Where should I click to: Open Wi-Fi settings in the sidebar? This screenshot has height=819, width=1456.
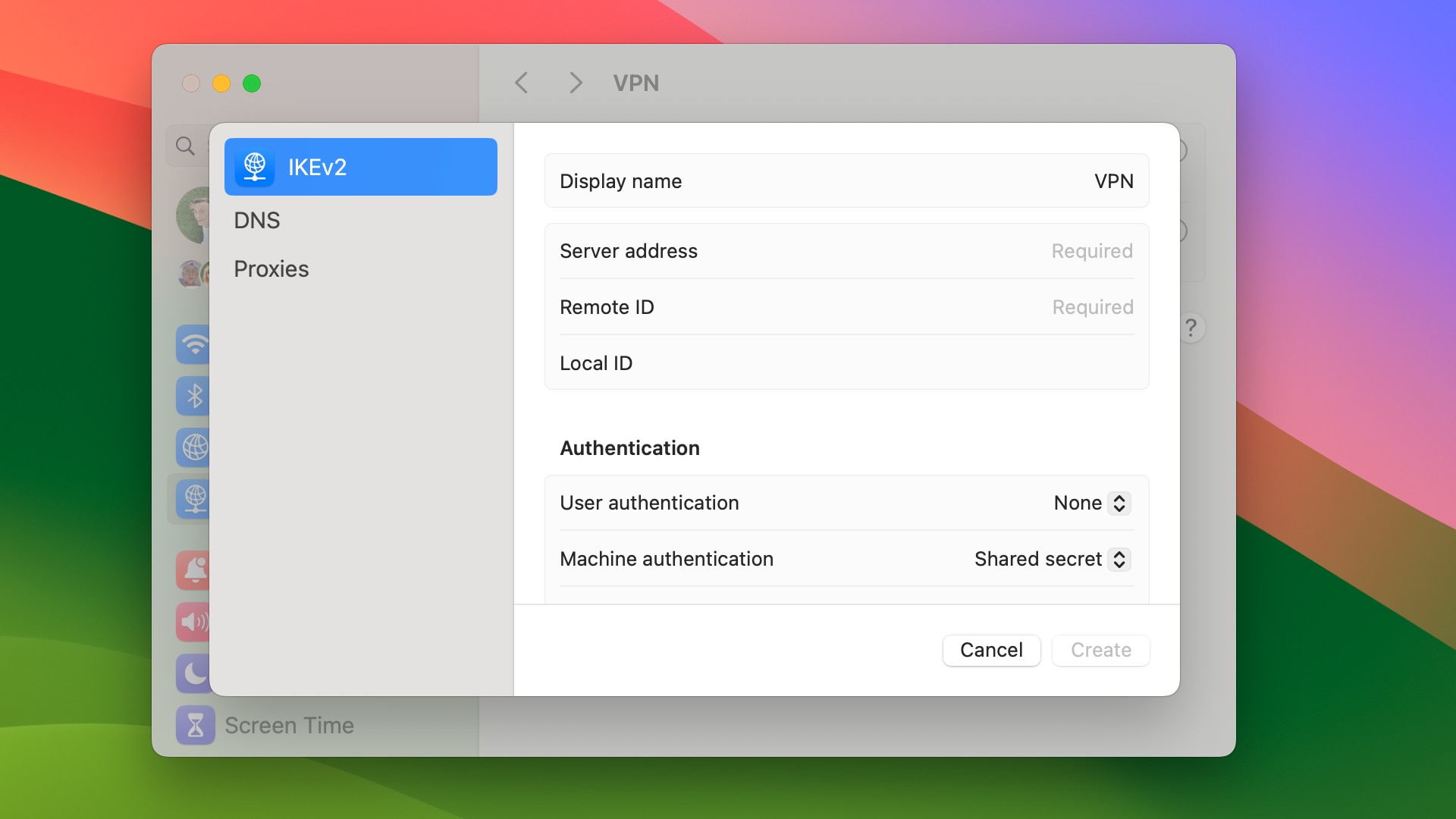(193, 345)
